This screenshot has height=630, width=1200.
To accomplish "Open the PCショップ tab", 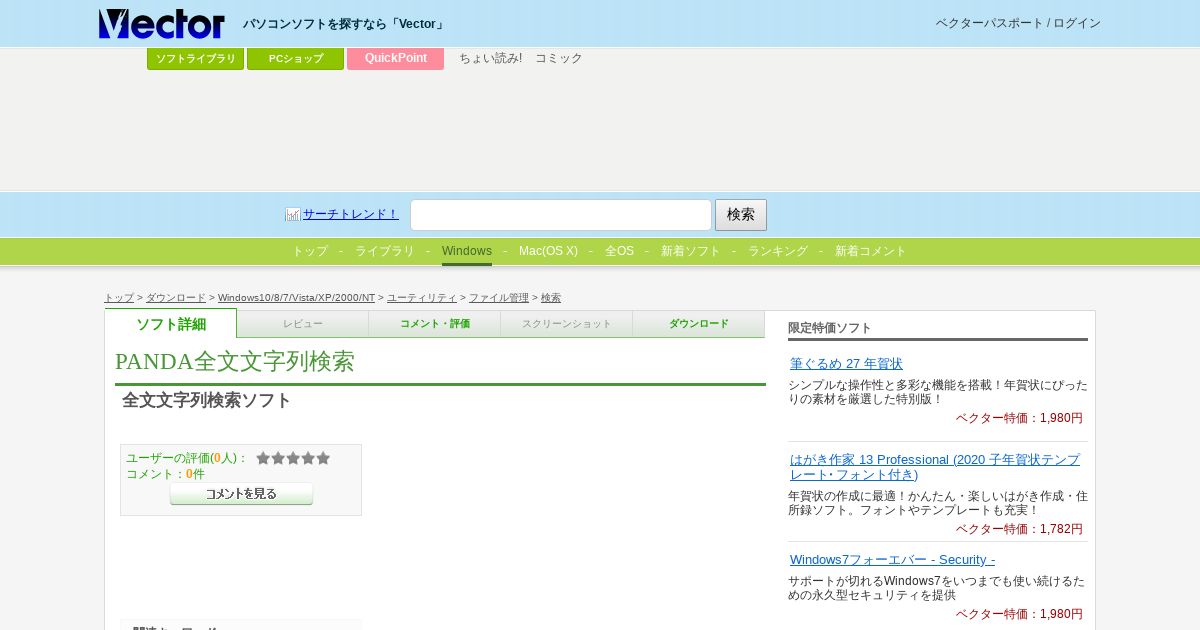I will coord(296,59).
